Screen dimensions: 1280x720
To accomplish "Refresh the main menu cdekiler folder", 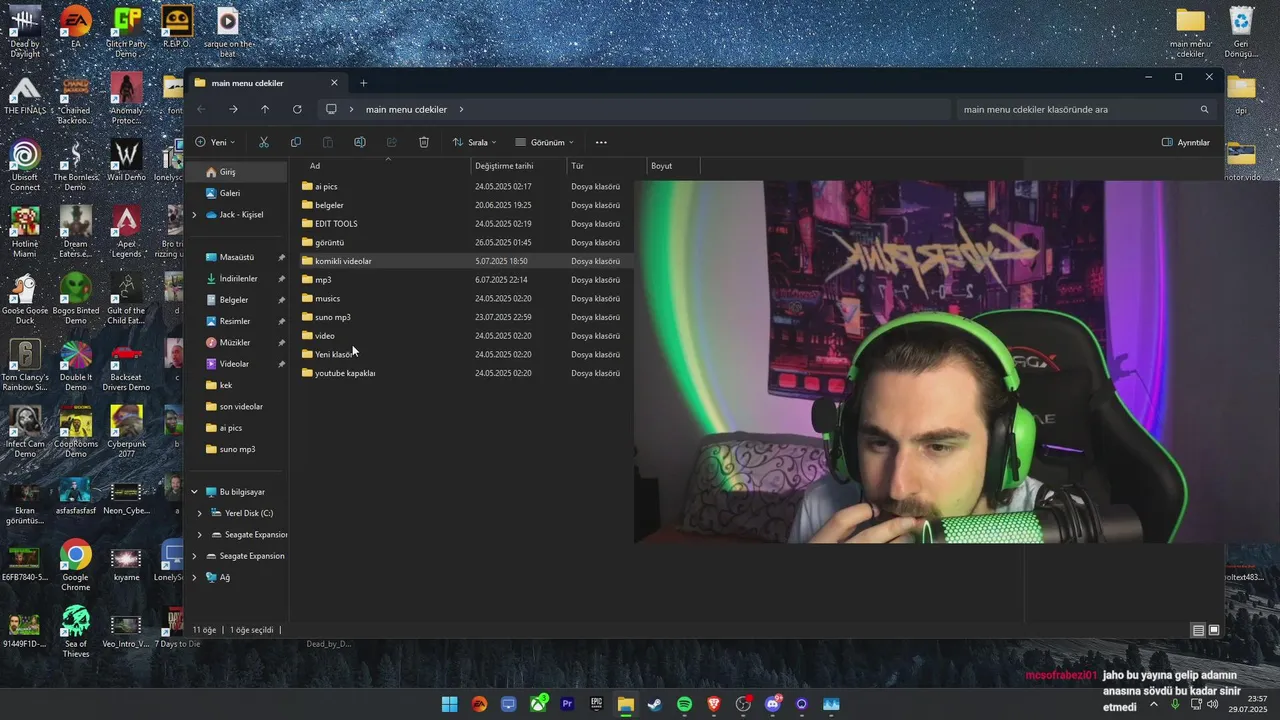I will click(297, 109).
